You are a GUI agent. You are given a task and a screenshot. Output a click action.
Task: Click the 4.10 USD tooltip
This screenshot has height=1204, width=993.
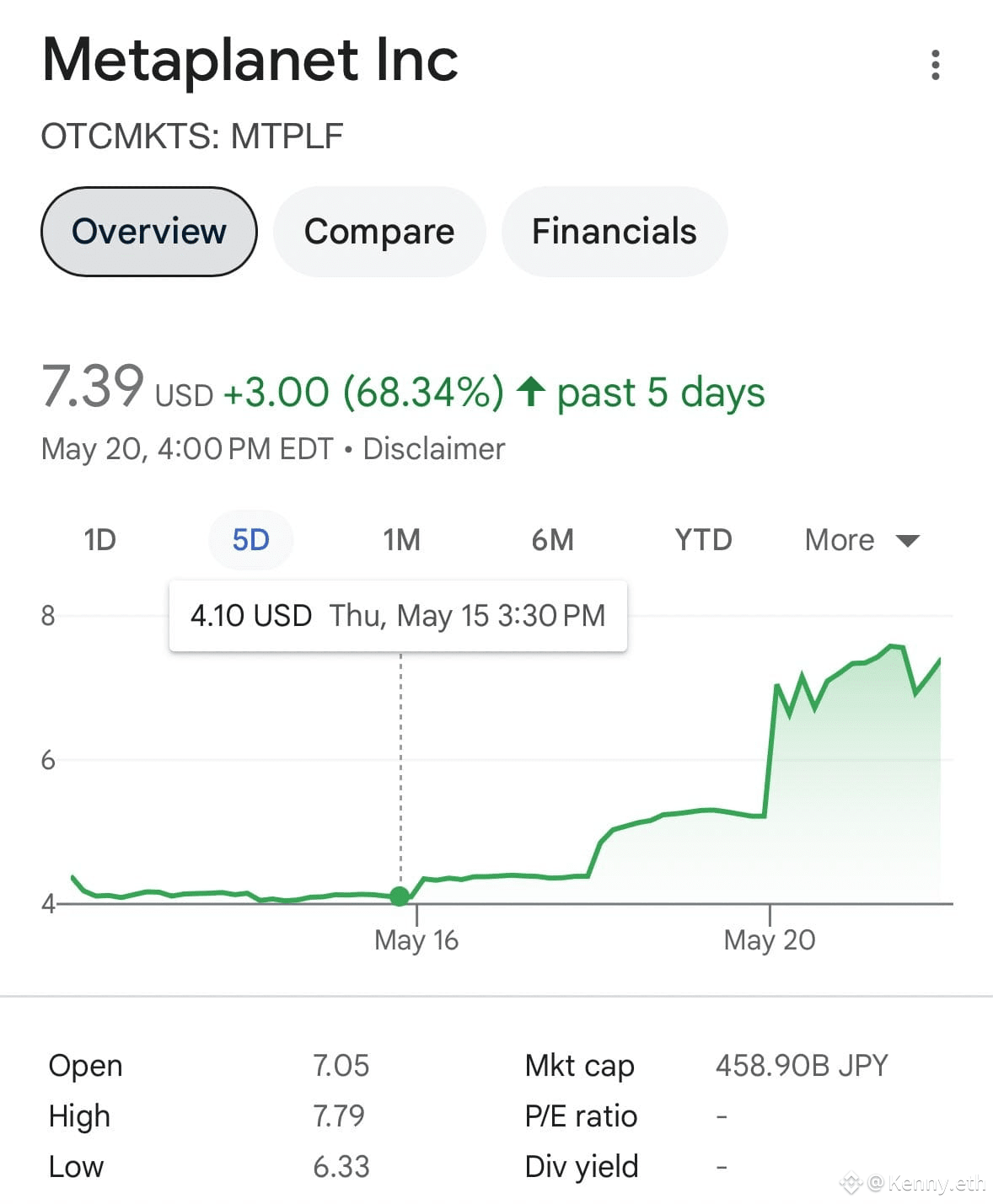click(x=398, y=616)
